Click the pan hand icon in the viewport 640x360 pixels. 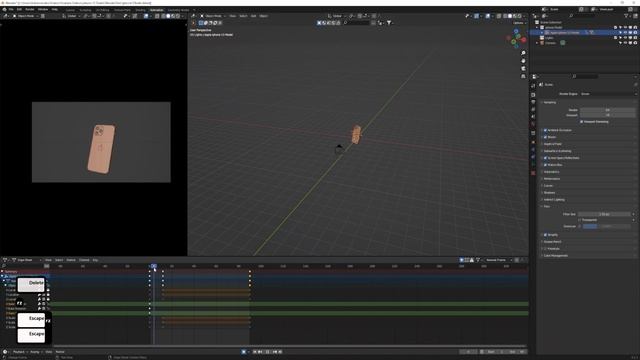pos(523,61)
